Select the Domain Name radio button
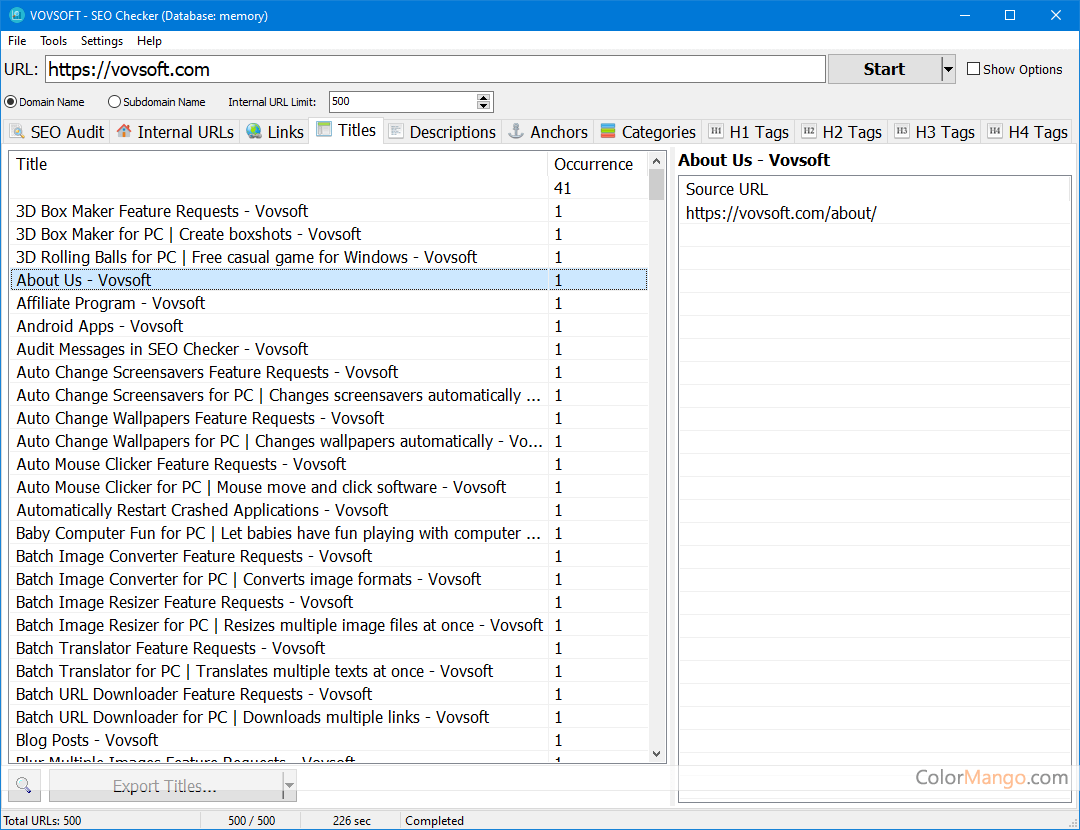 tap(11, 102)
